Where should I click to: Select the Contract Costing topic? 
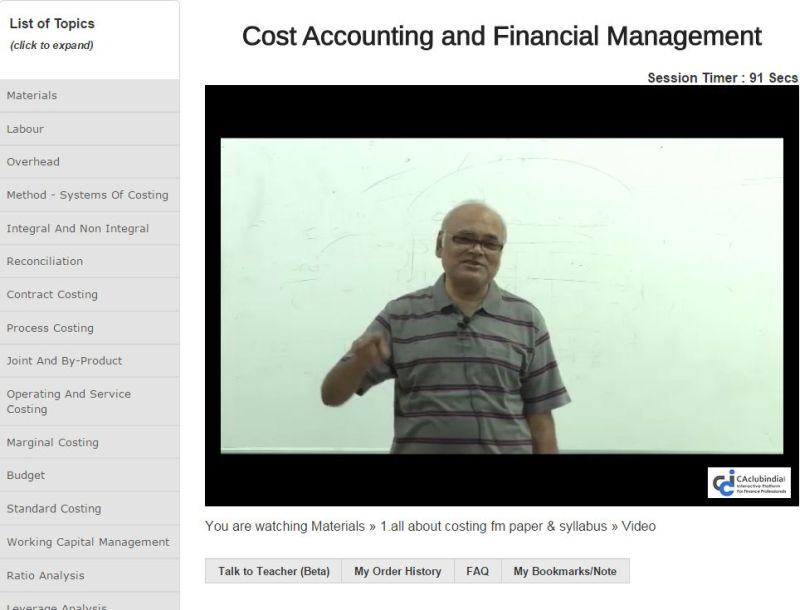(52, 295)
